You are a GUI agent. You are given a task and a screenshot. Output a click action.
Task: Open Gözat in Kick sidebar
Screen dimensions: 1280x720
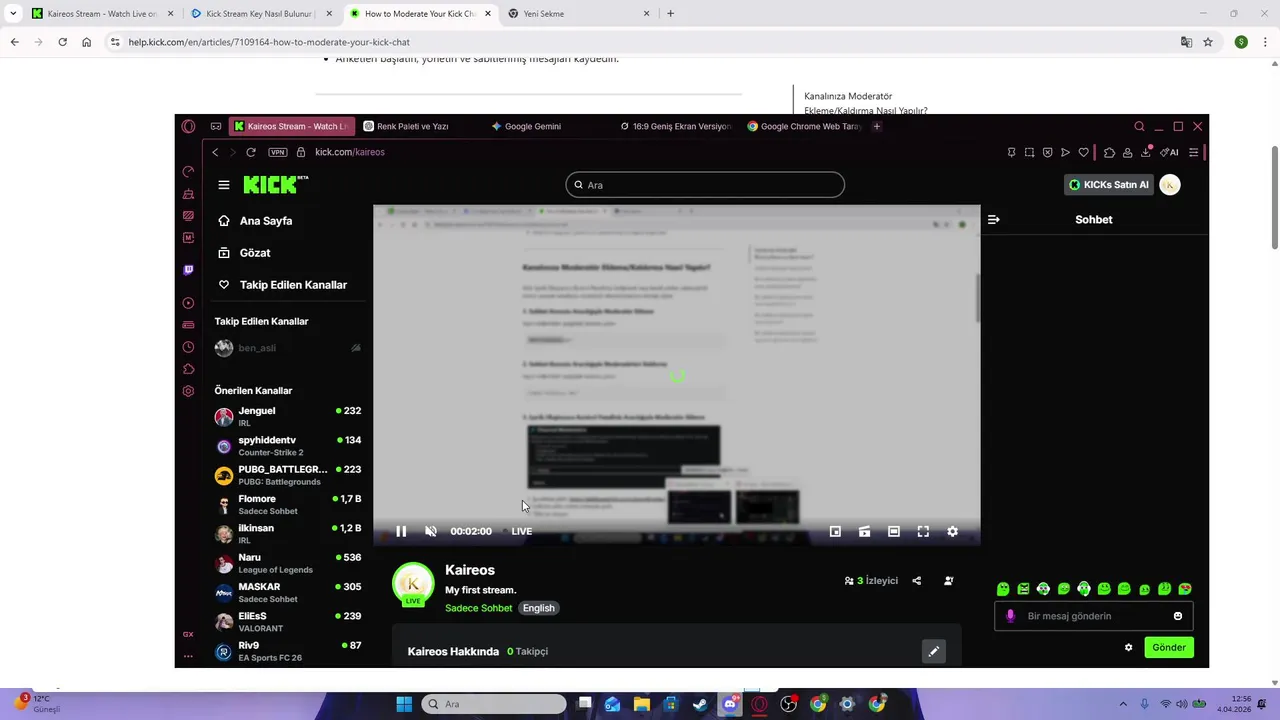pyautogui.click(x=254, y=253)
